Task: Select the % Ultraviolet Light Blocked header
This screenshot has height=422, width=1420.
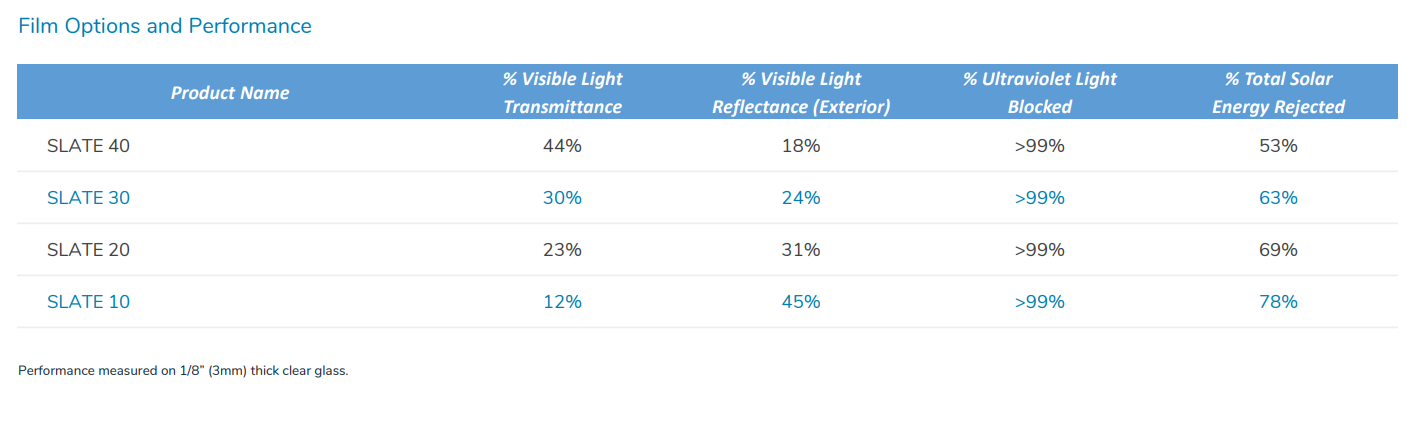Action: (1040, 93)
